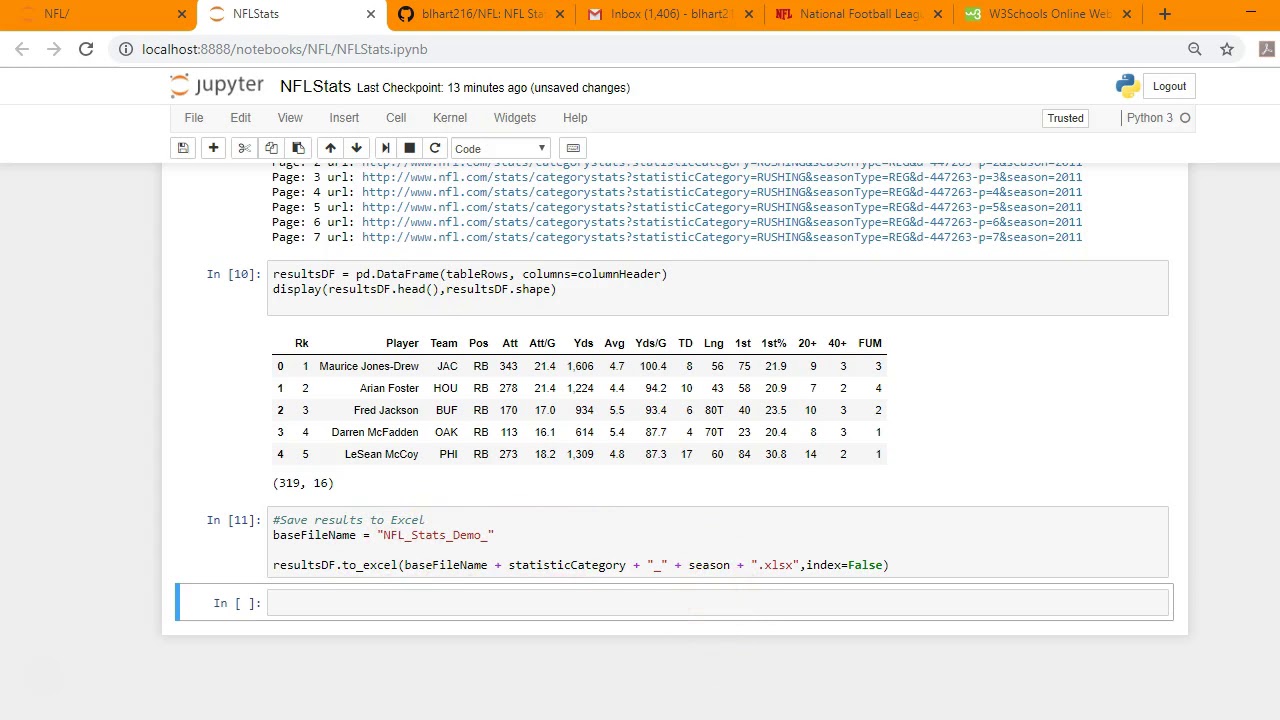This screenshot has width=1280, height=720.
Task: Click the LeSean McCoy player cell
Action: tap(381, 454)
